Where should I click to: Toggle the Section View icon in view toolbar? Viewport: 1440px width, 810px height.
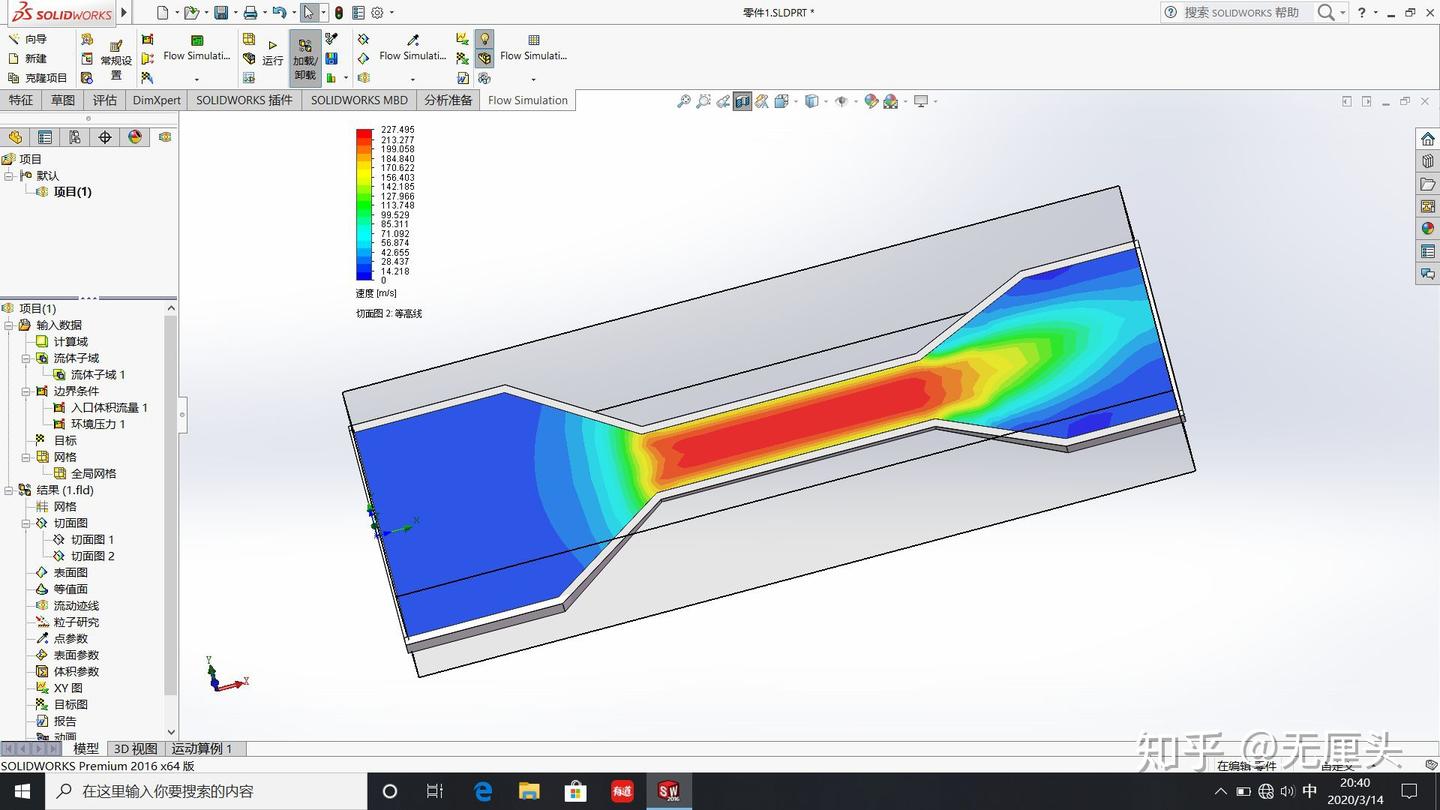pyautogui.click(x=742, y=101)
